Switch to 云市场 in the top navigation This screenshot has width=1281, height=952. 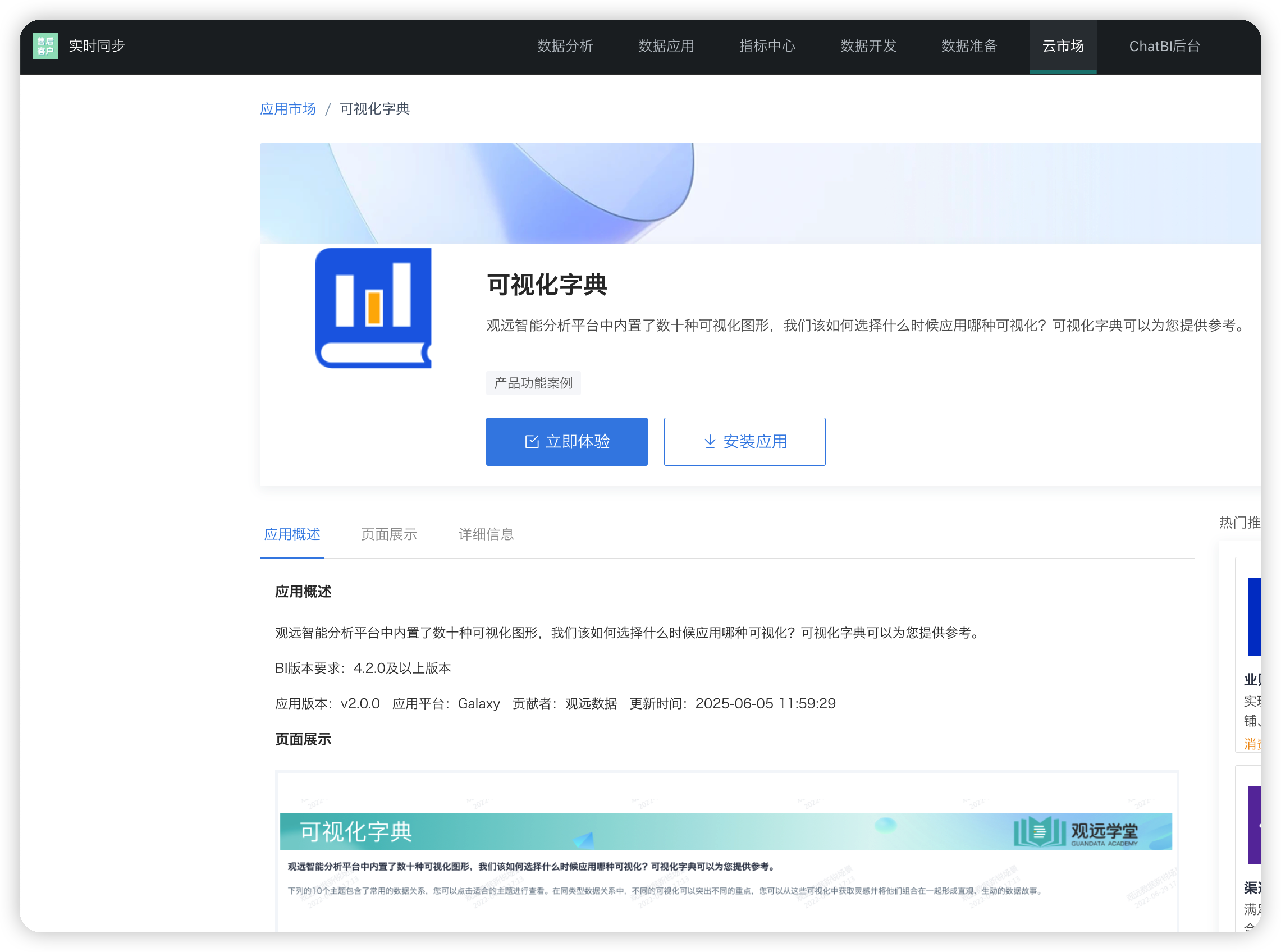click(x=1063, y=46)
